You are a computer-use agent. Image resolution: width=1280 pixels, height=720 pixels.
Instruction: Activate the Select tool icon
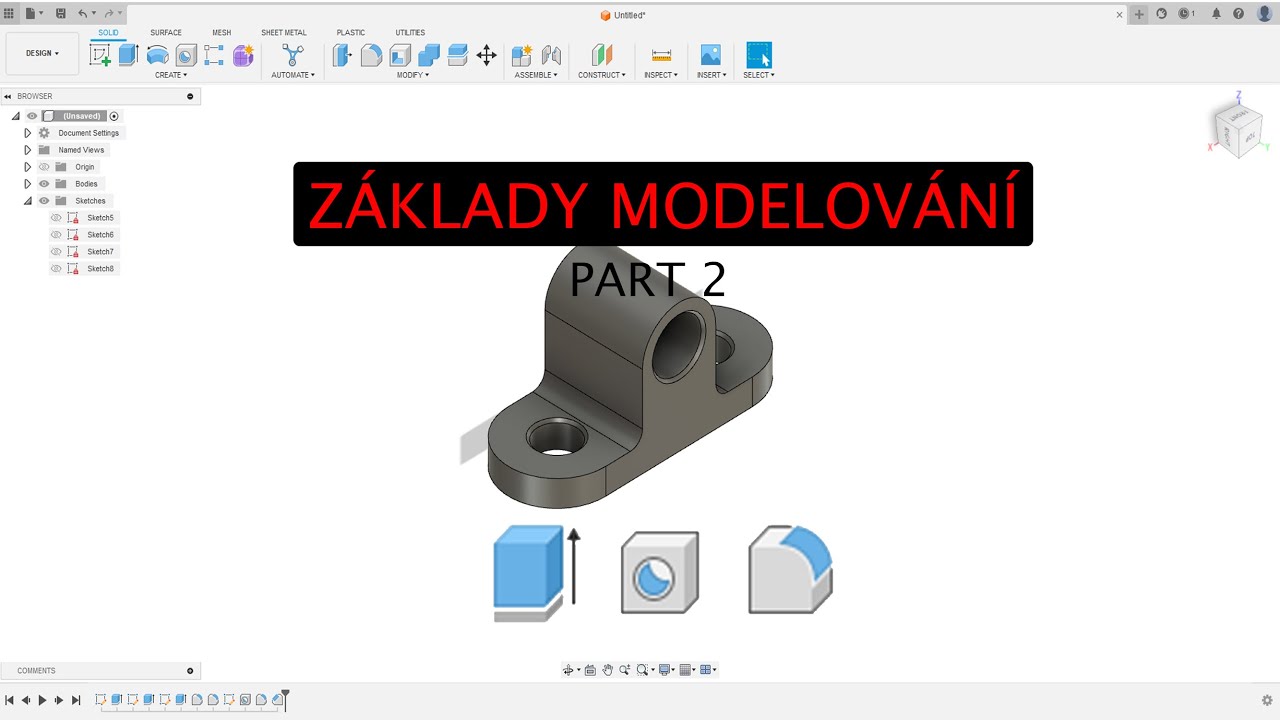pos(759,55)
